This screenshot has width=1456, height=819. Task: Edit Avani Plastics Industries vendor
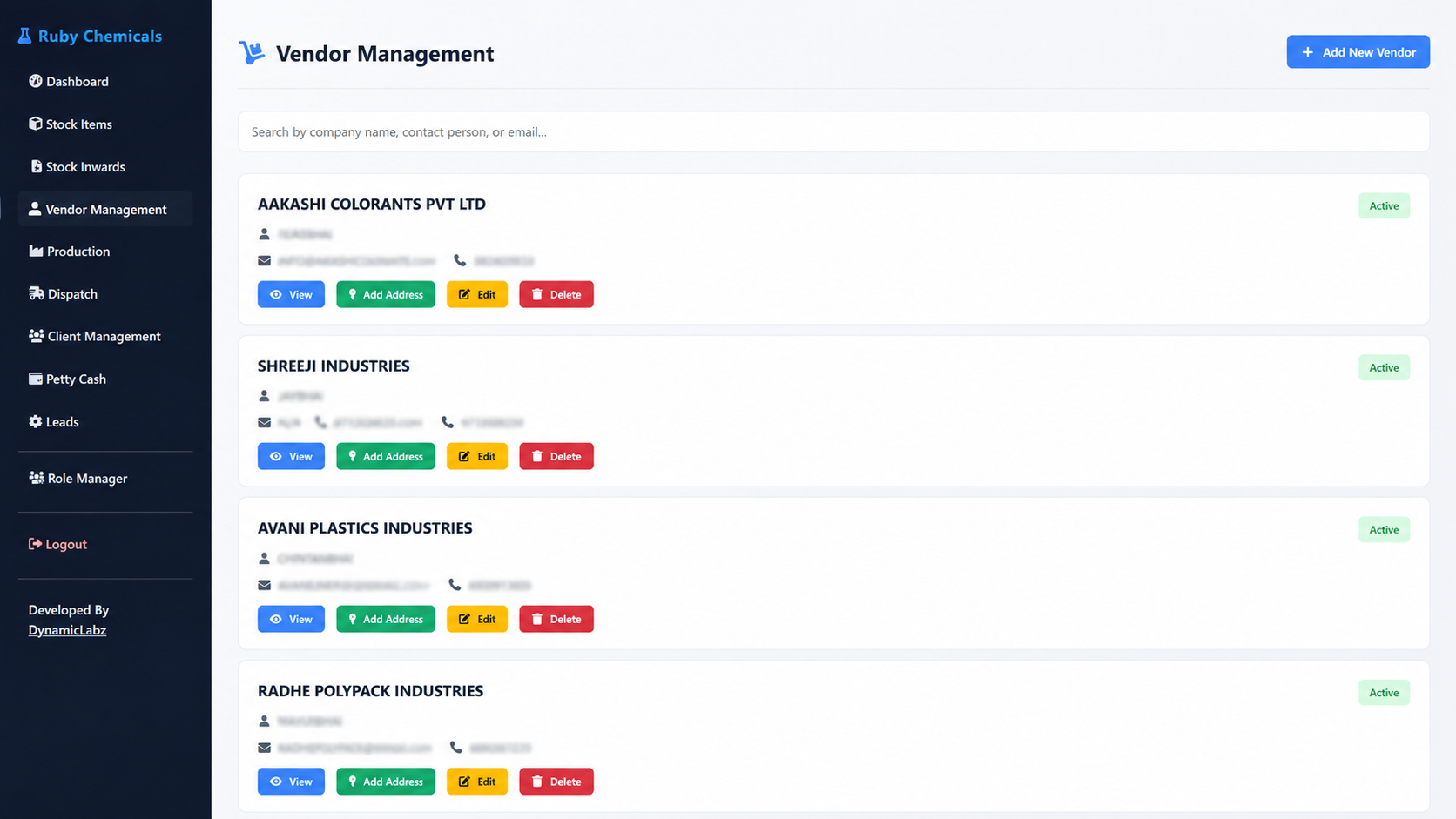(477, 619)
